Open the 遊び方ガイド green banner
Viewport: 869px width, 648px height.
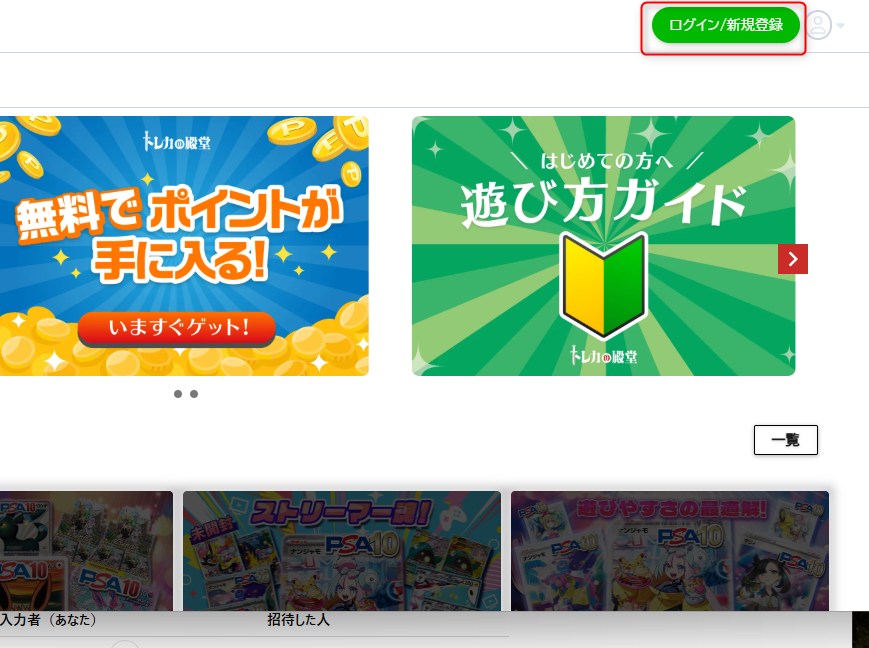pyautogui.click(x=604, y=246)
